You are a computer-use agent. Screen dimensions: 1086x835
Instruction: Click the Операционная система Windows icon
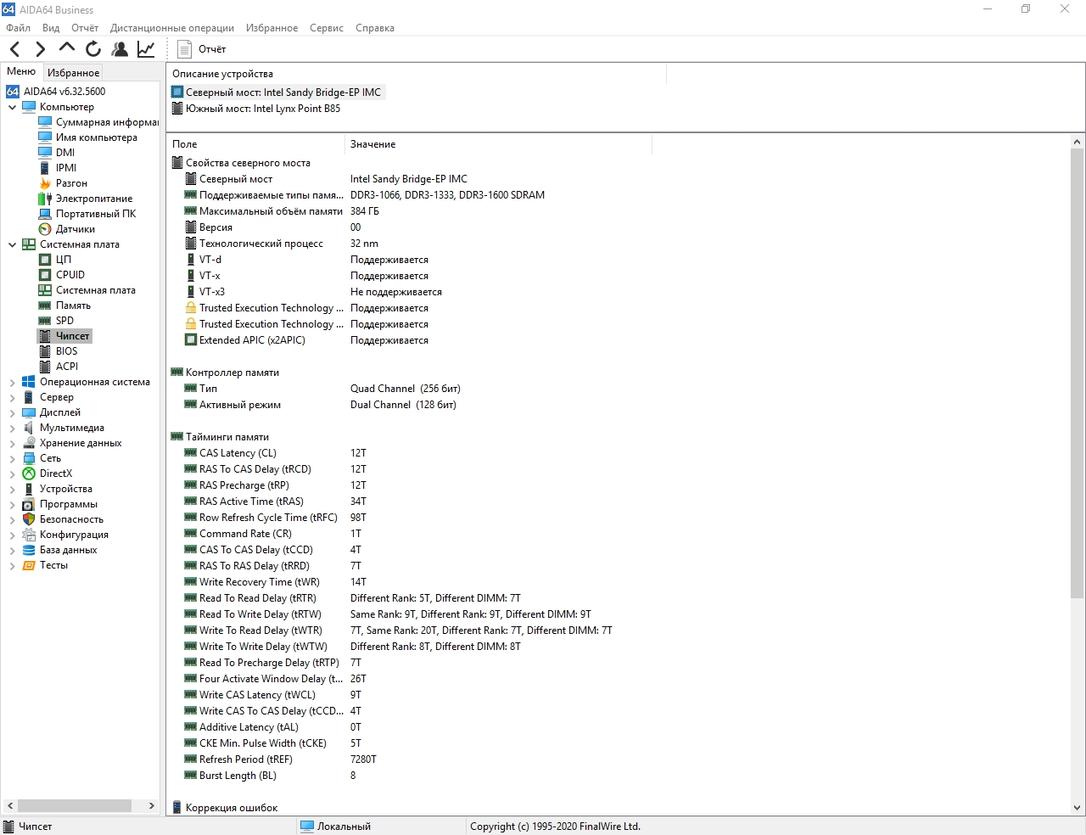(x=28, y=381)
